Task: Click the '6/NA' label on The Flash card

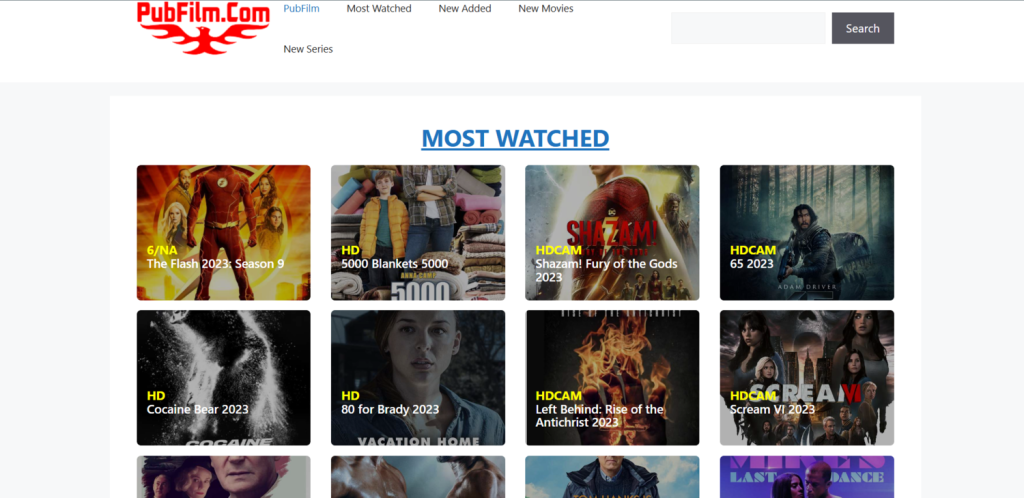Action: coord(162,250)
